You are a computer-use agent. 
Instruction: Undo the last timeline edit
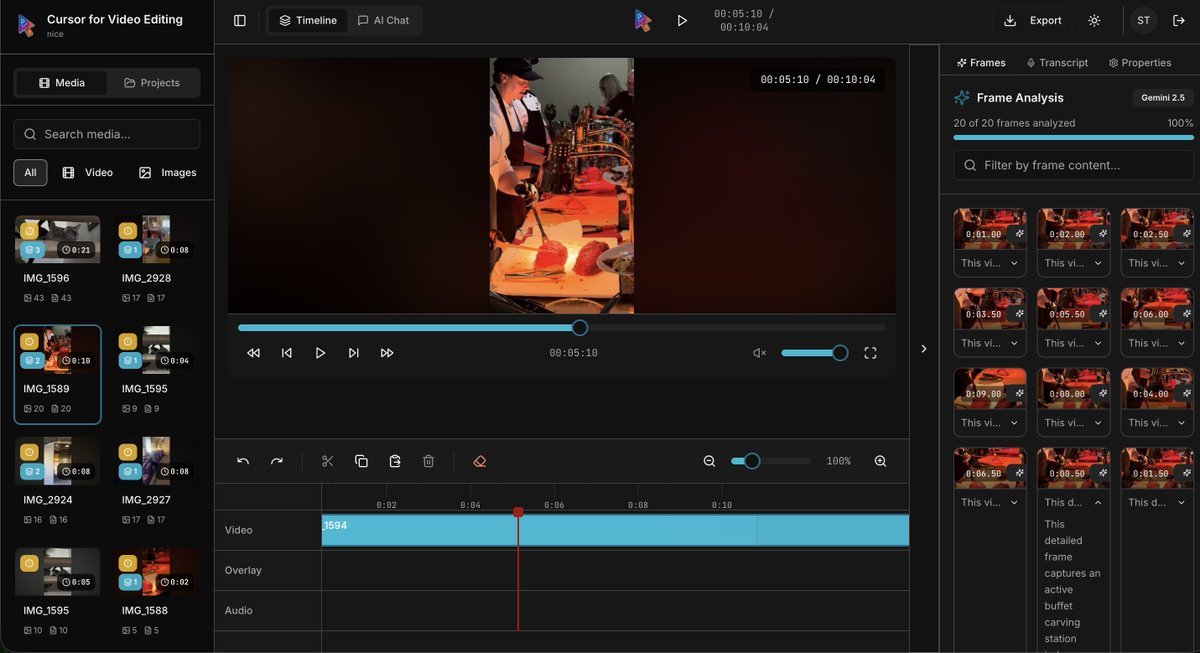pyautogui.click(x=243, y=461)
